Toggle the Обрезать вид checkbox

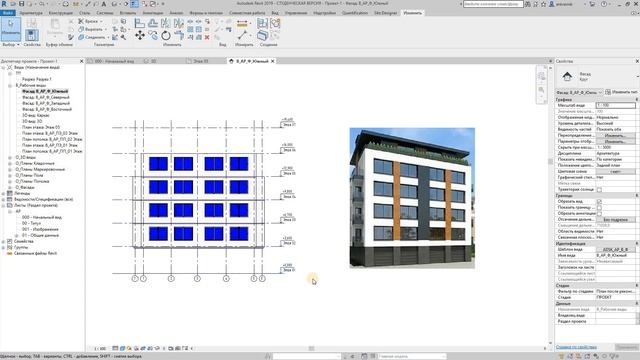click(599, 202)
